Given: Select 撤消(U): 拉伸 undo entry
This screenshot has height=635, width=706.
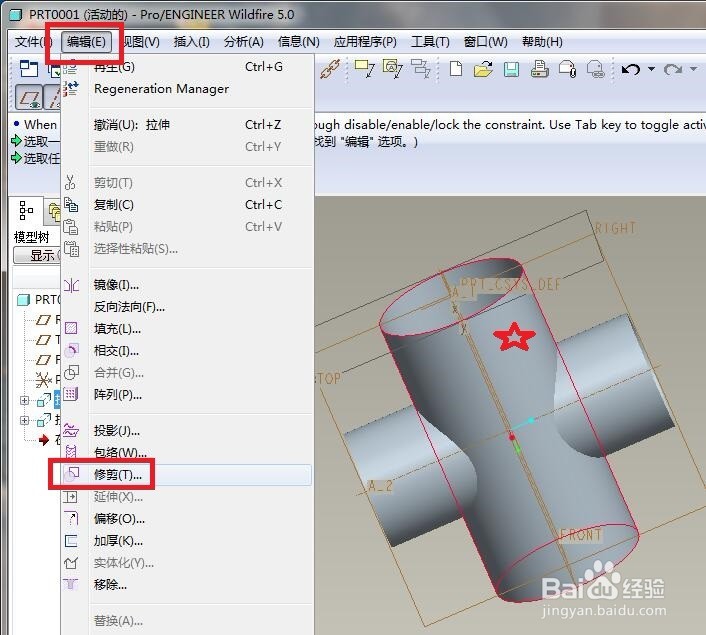Looking at the screenshot, I should point(187,124).
